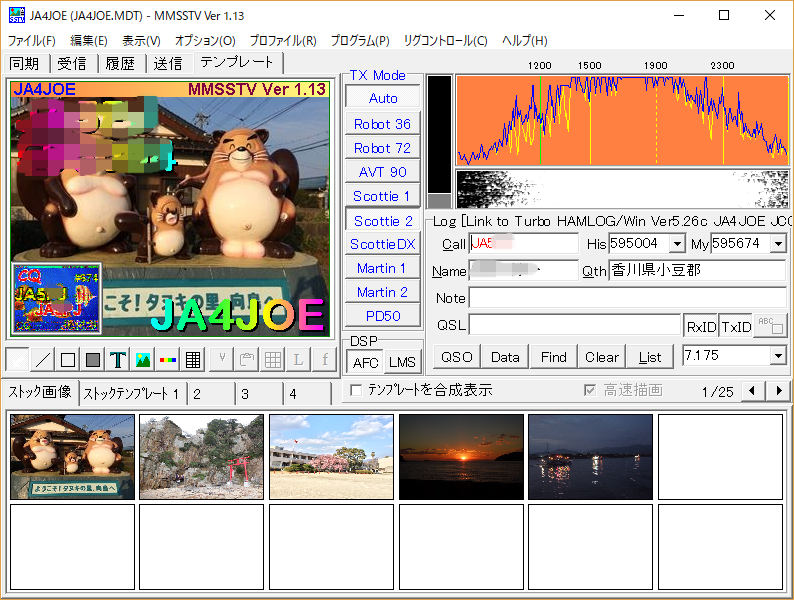The image size is (794, 600).
Task: Select Robot 72 TX mode
Action: tap(383, 148)
